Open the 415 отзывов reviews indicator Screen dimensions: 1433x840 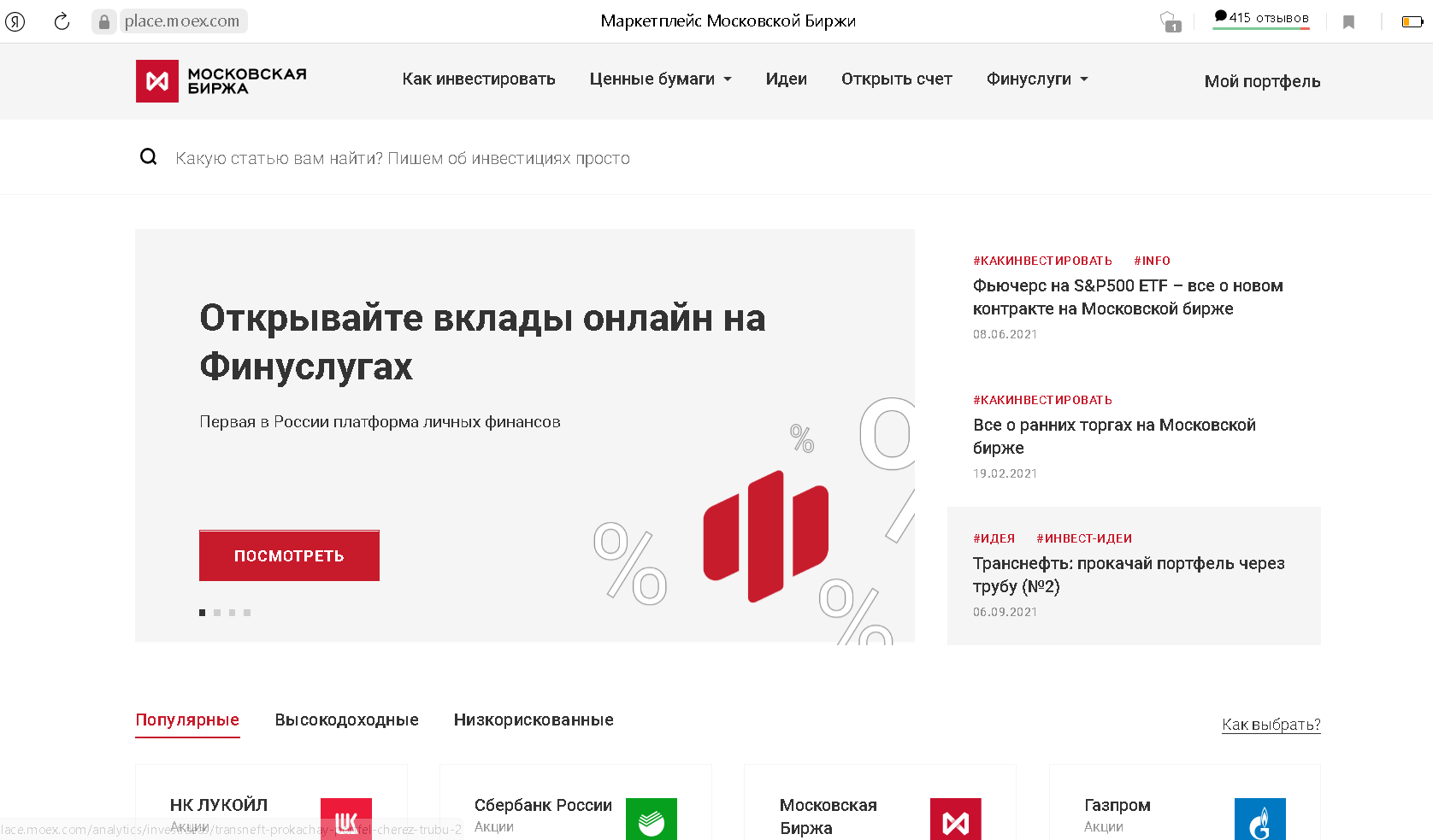click(x=1261, y=18)
